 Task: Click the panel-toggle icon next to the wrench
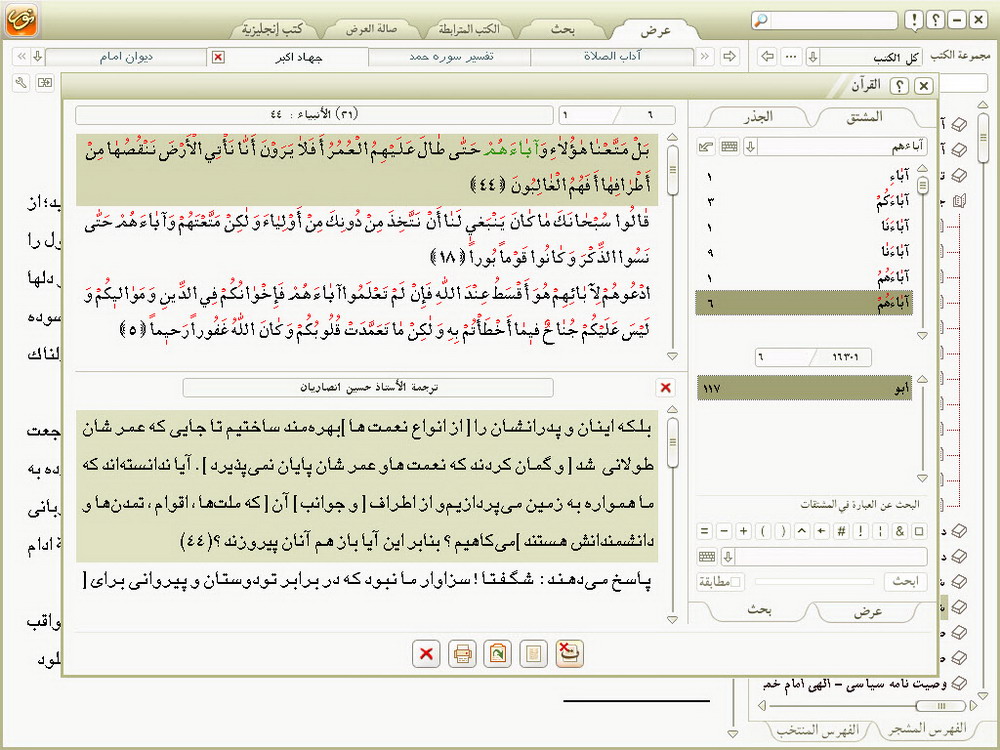(x=45, y=82)
